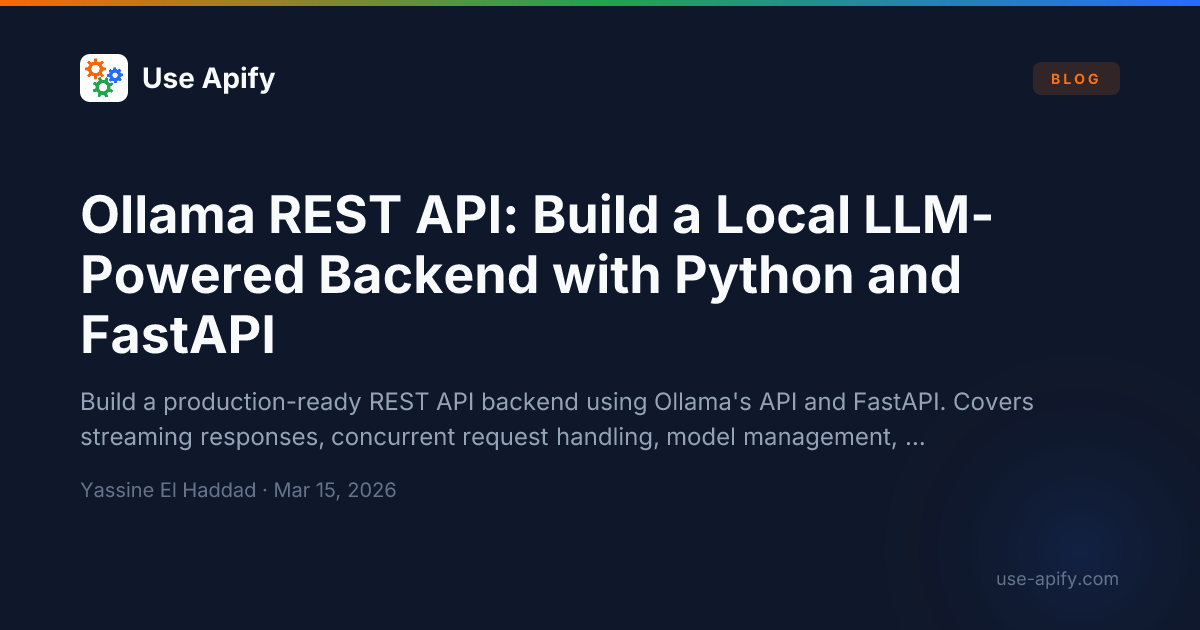Visit the use-apify.com link
Image resolution: width=1200 pixels, height=630 pixels.
[x=1058, y=579]
